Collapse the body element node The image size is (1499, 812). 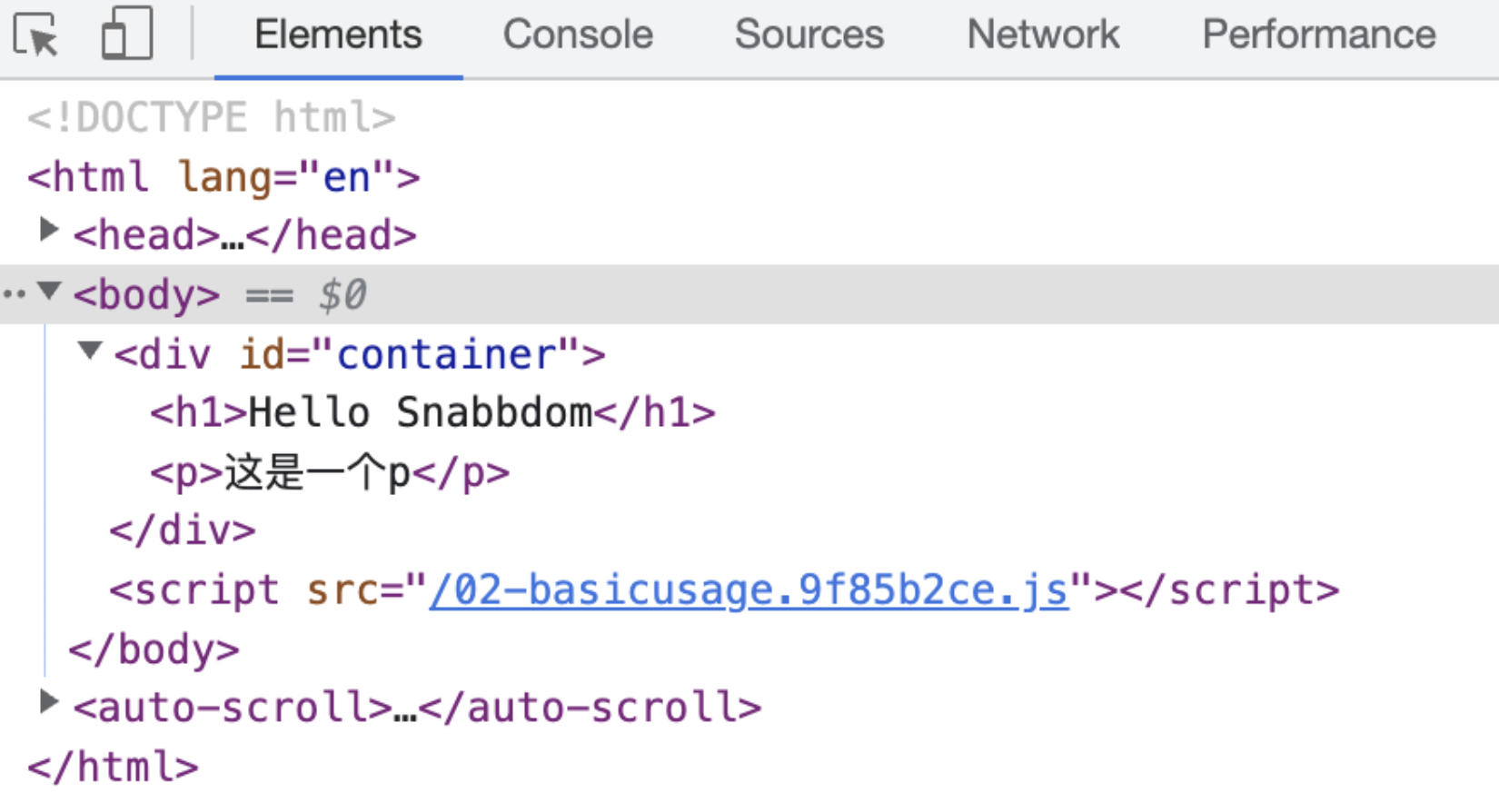pyautogui.click(x=49, y=291)
